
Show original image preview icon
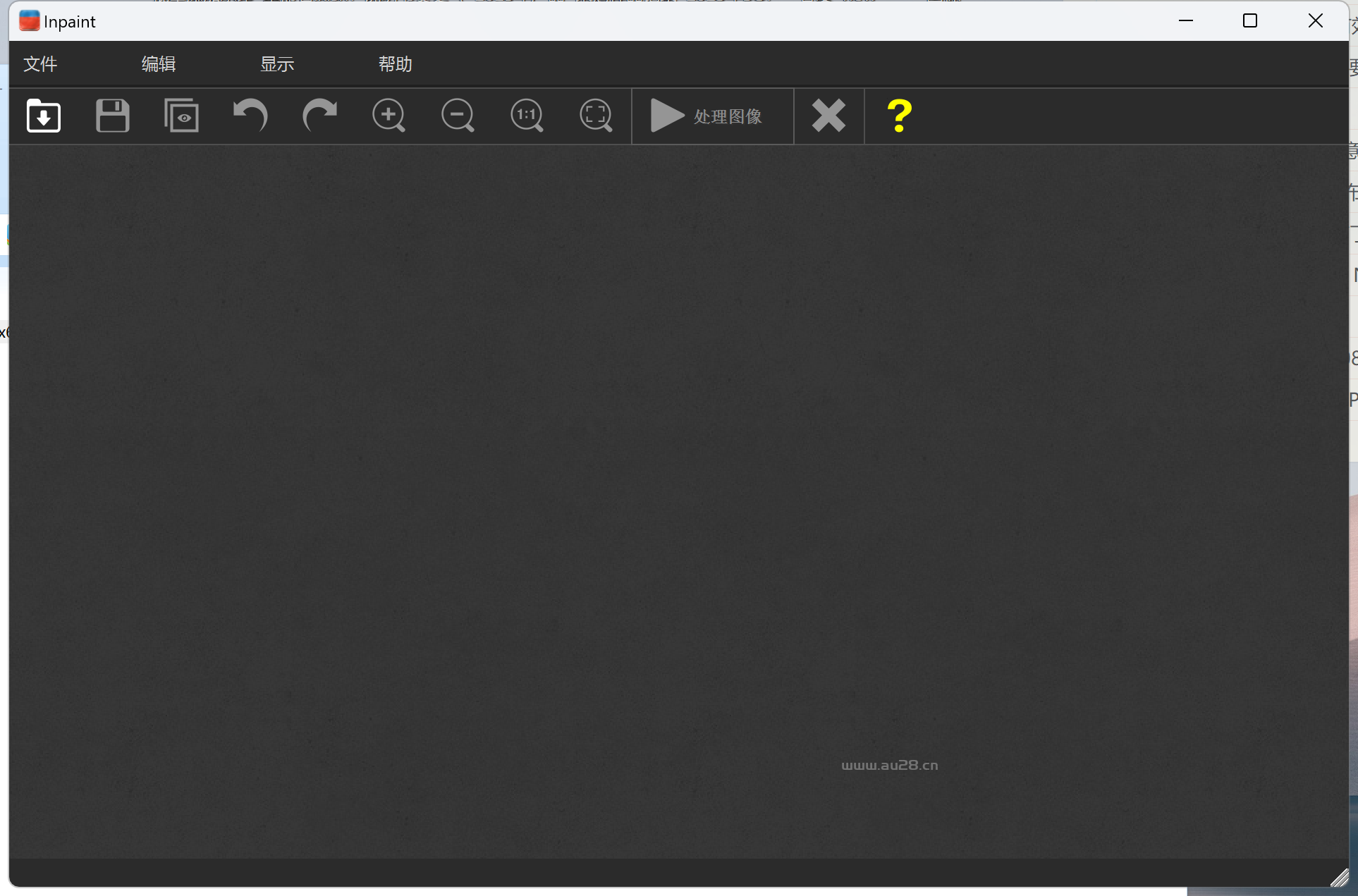[x=181, y=116]
